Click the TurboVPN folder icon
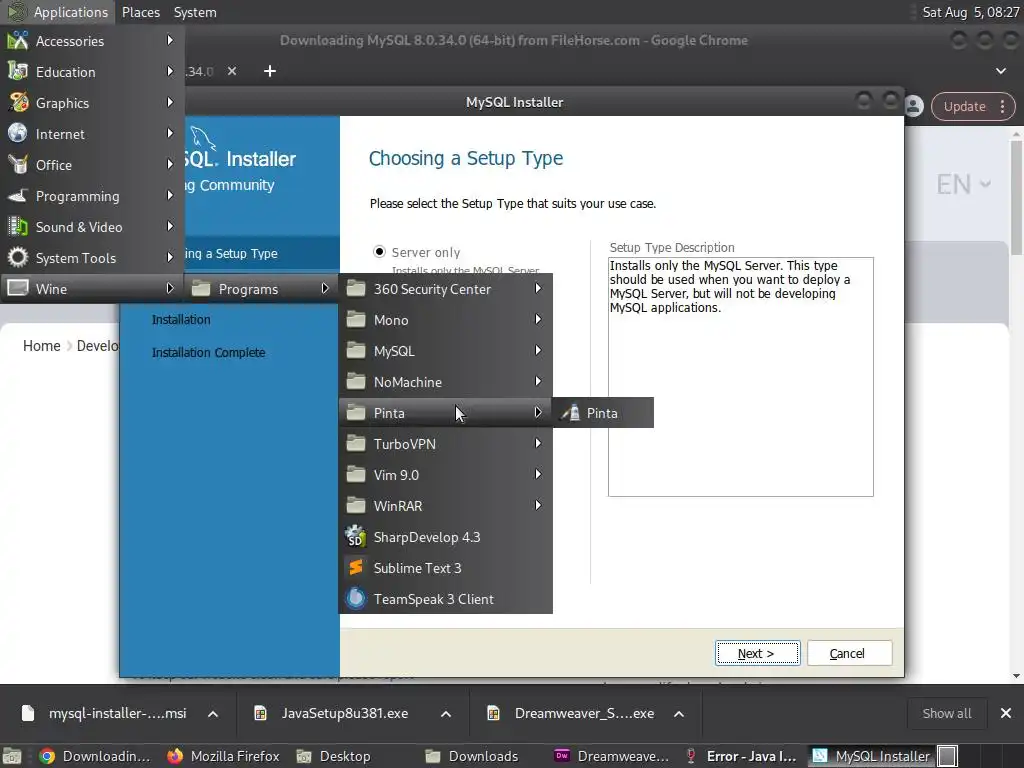 356,444
